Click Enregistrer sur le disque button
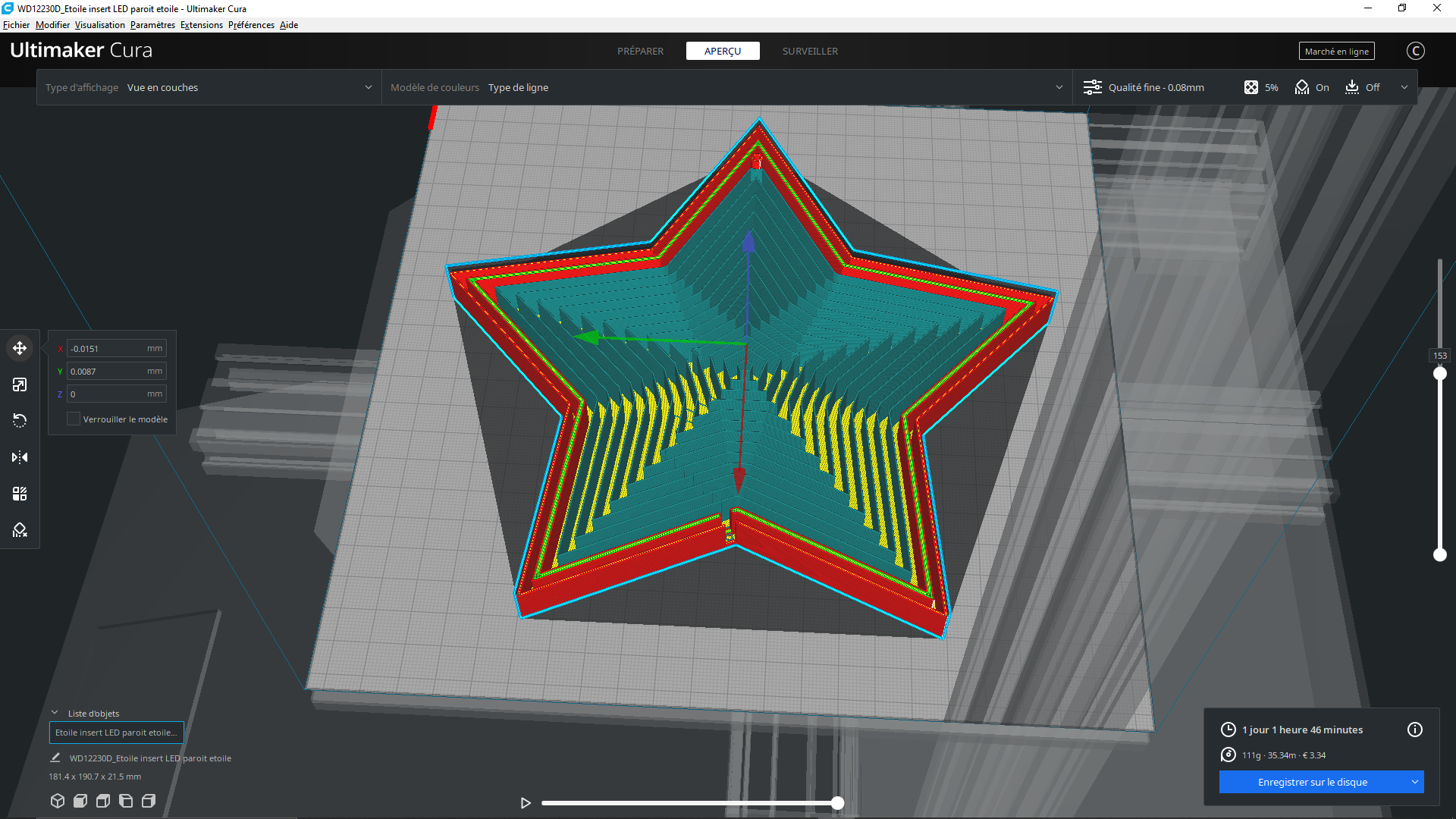Viewport: 1456px width, 819px height. (1312, 782)
